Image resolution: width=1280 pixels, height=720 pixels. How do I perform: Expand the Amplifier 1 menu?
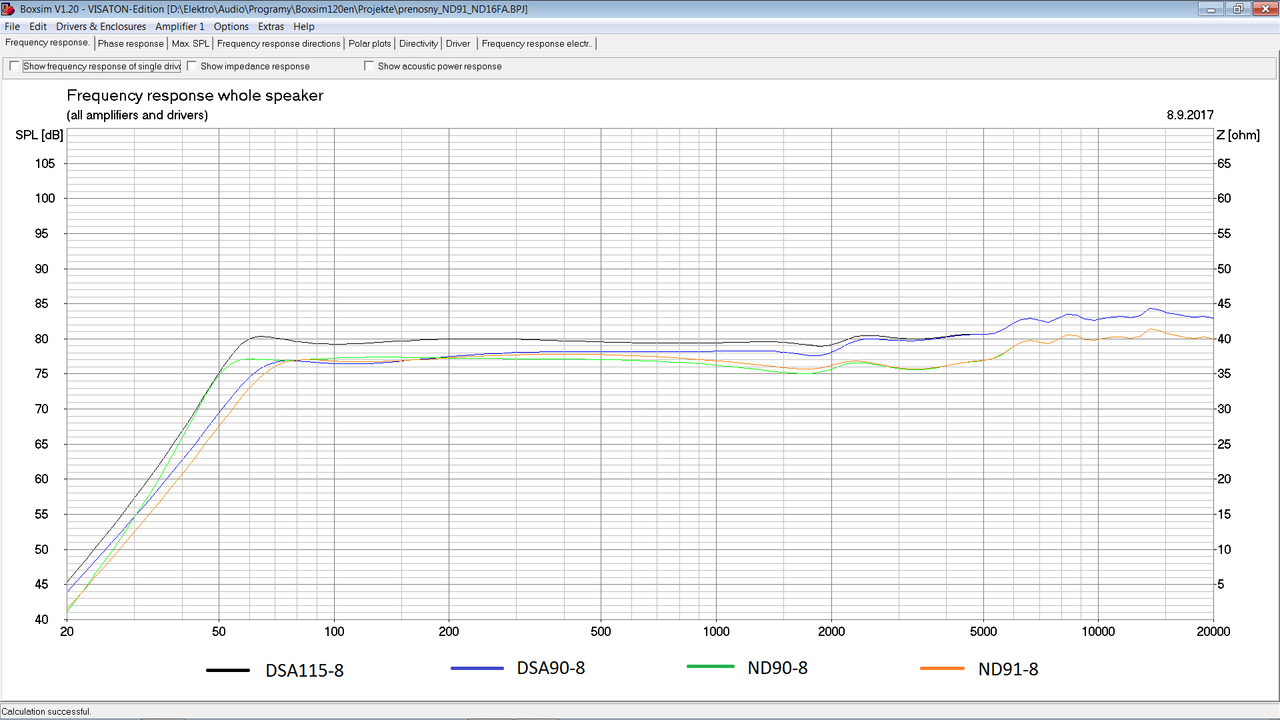pyautogui.click(x=179, y=27)
